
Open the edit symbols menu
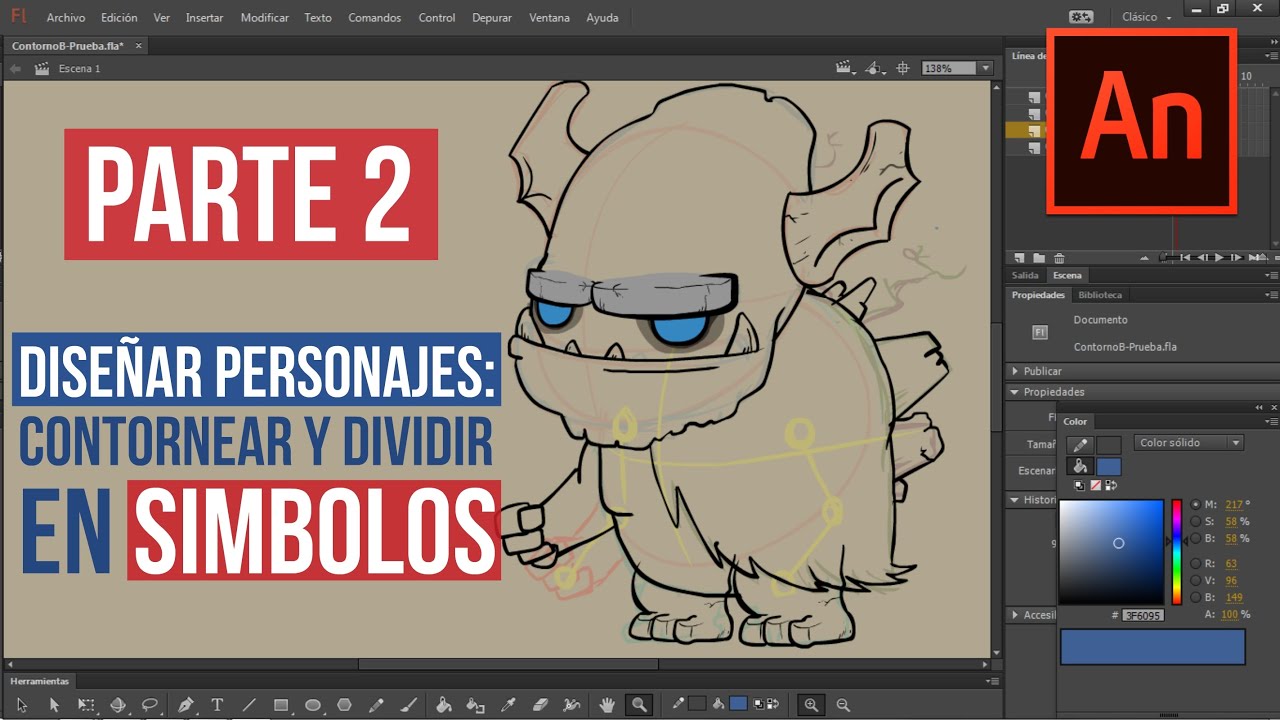pyautogui.click(x=875, y=68)
